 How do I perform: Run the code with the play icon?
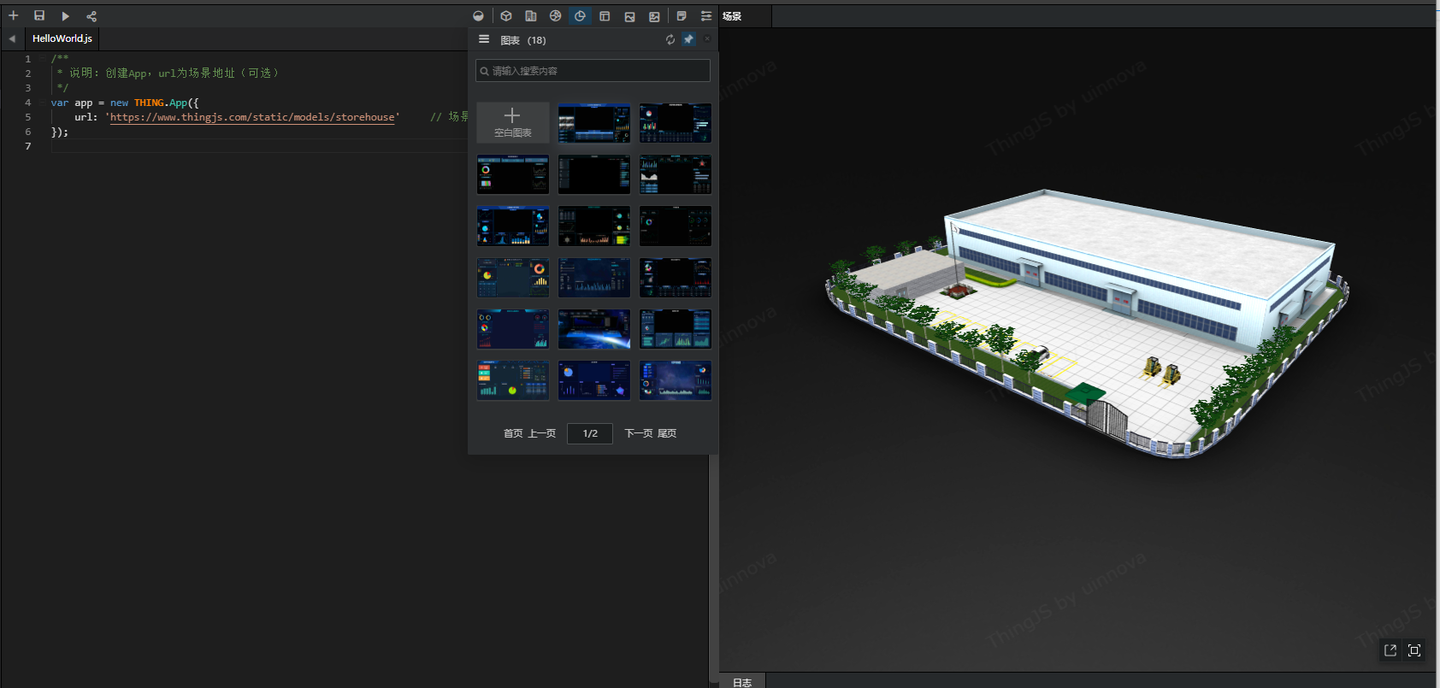[x=65, y=16]
